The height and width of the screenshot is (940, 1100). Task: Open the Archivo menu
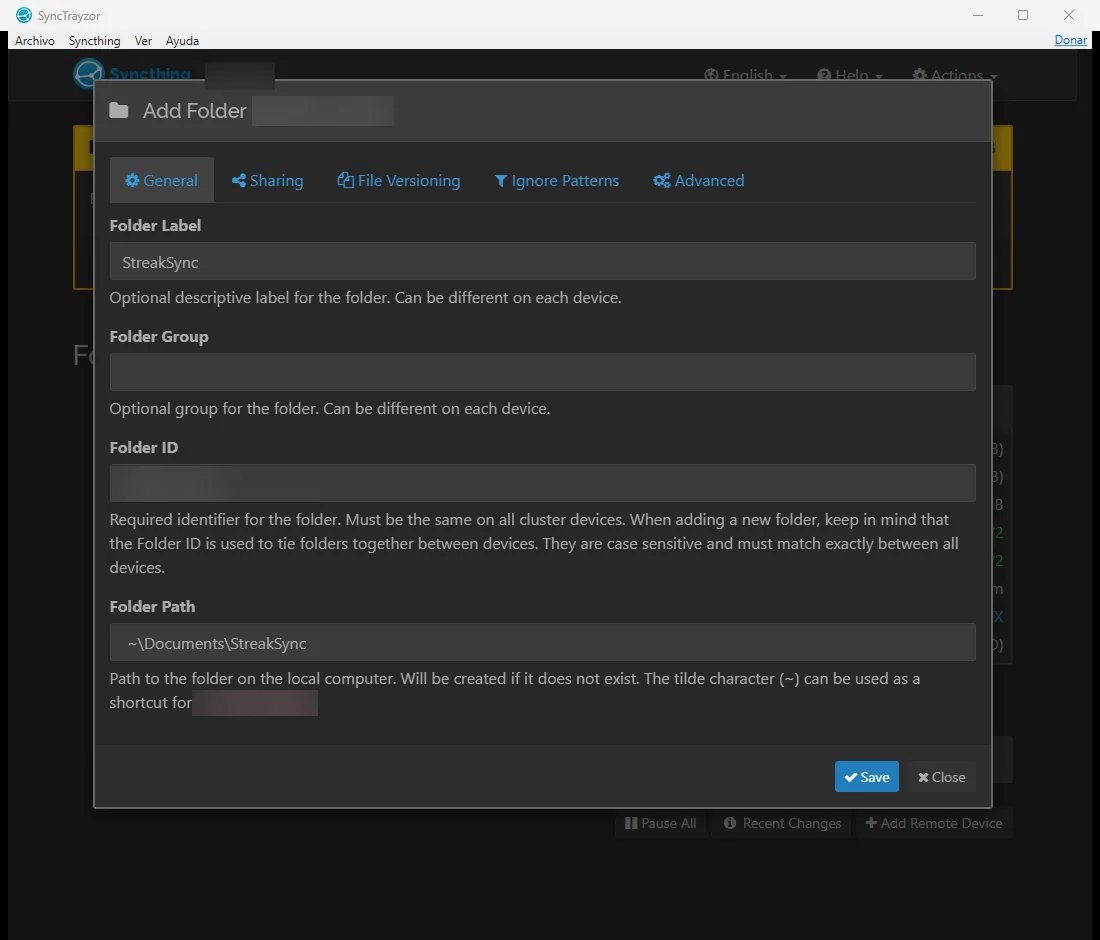tap(34, 41)
